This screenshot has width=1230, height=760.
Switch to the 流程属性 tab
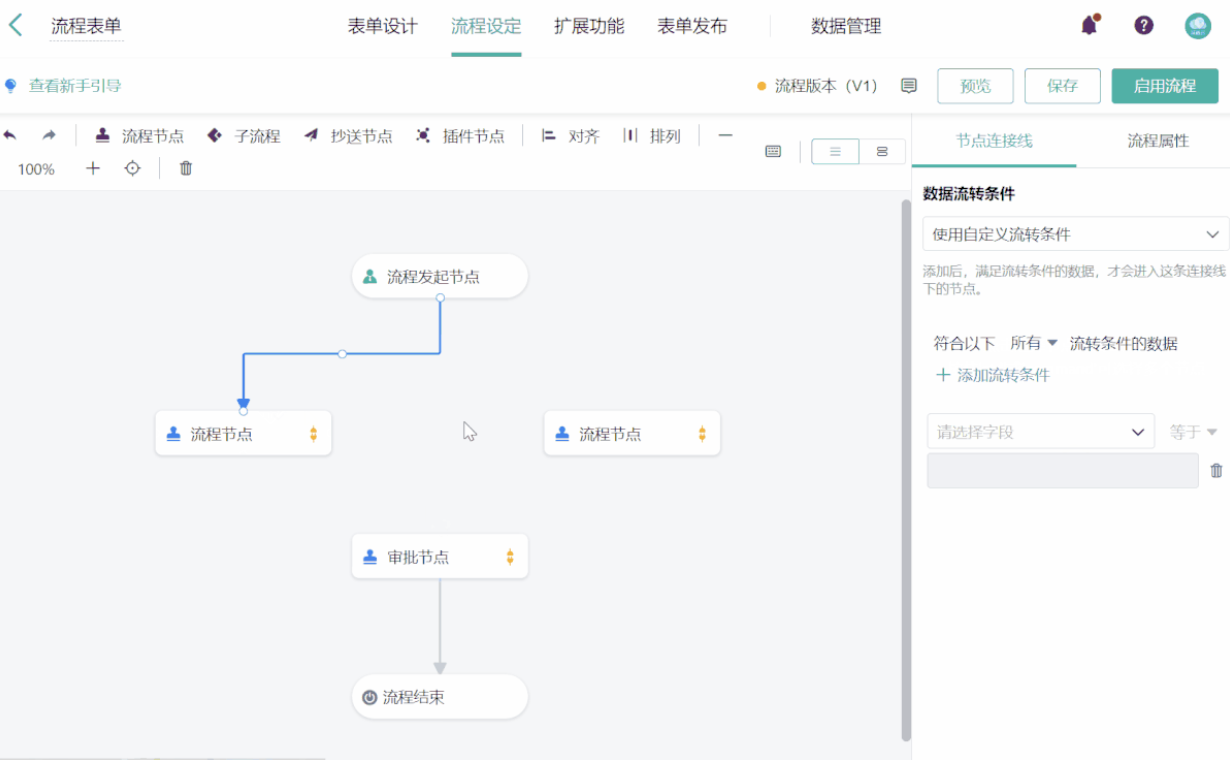1158,141
